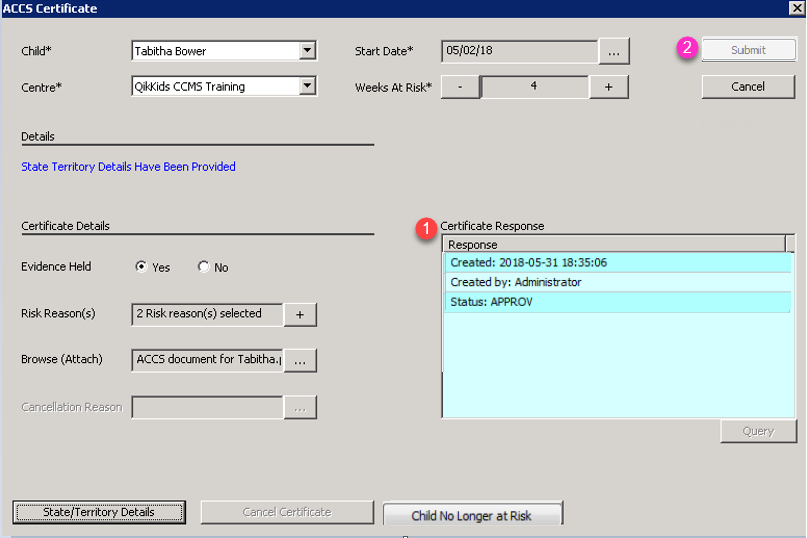Increase Weeks At Risk with plus button
The width and height of the screenshot is (807, 538).
pos(608,87)
